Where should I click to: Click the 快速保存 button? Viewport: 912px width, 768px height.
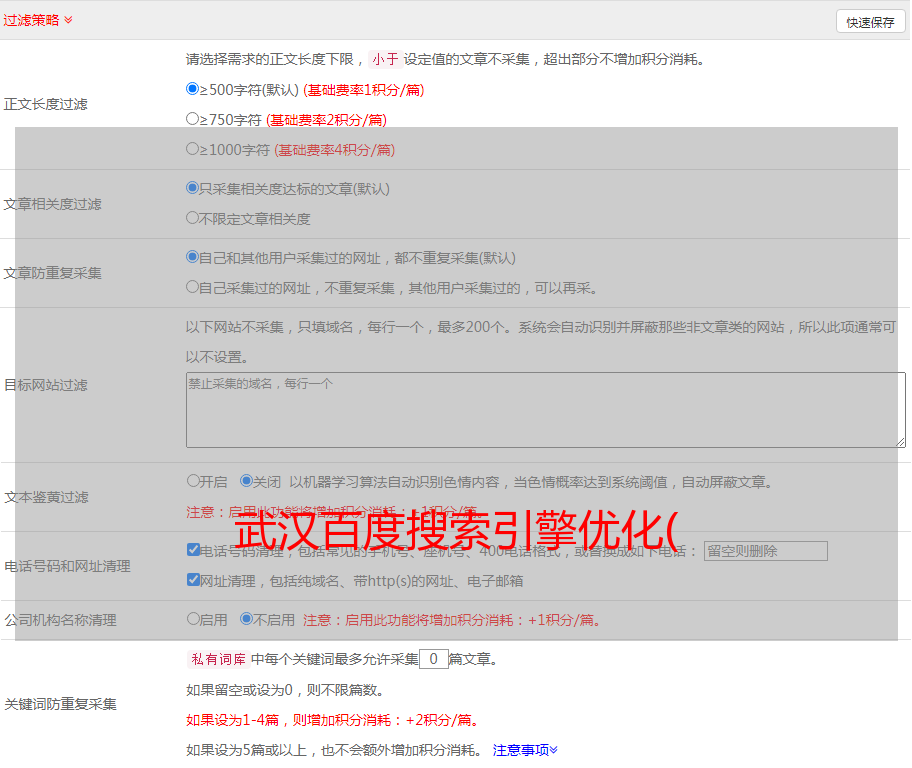pos(870,22)
